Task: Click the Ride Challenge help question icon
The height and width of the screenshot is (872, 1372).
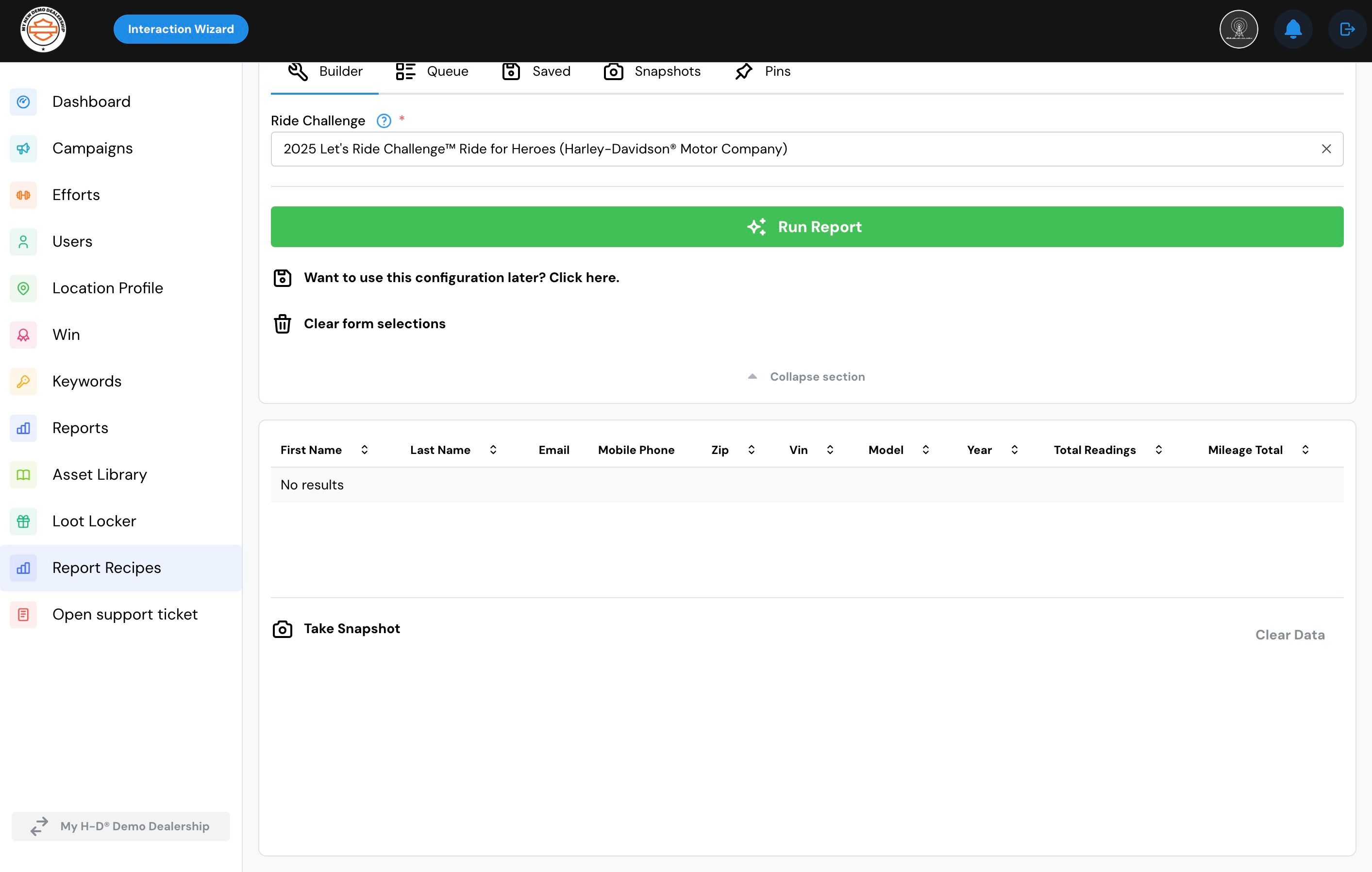Action: point(384,121)
